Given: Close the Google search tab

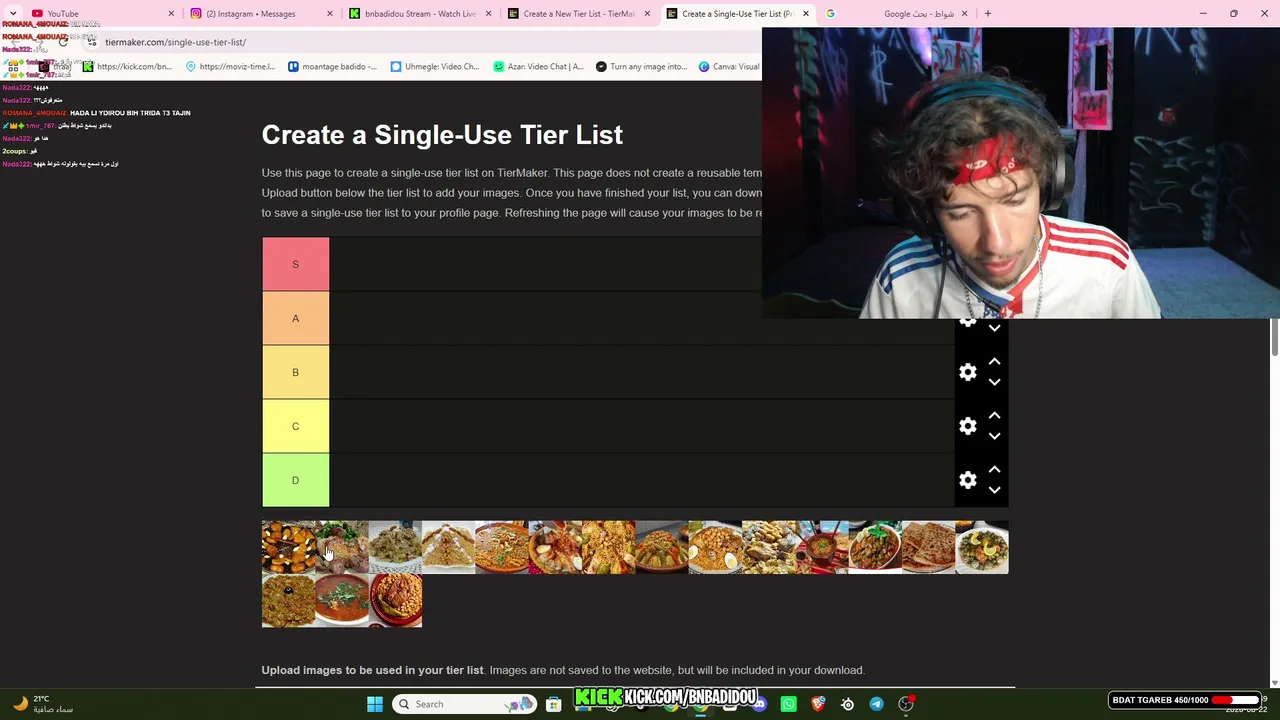Looking at the screenshot, I should 964,14.
